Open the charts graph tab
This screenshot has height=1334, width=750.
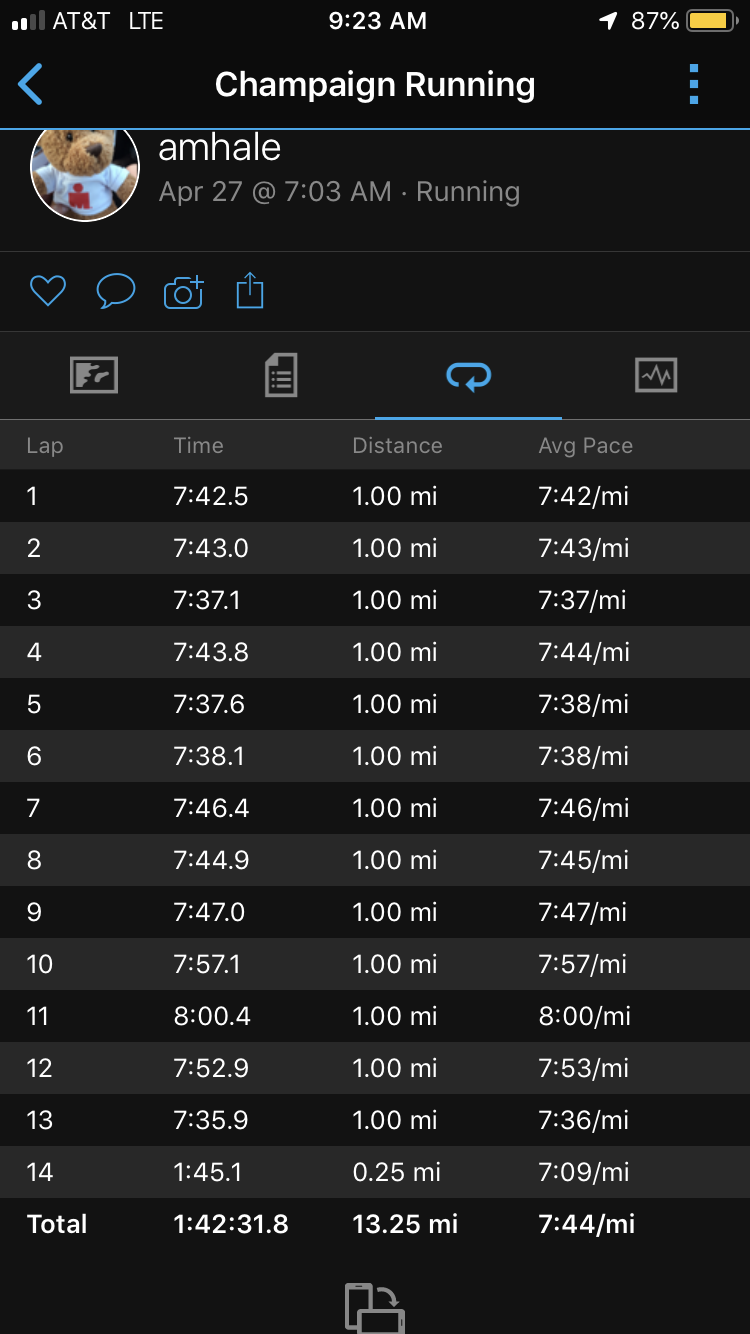(656, 375)
